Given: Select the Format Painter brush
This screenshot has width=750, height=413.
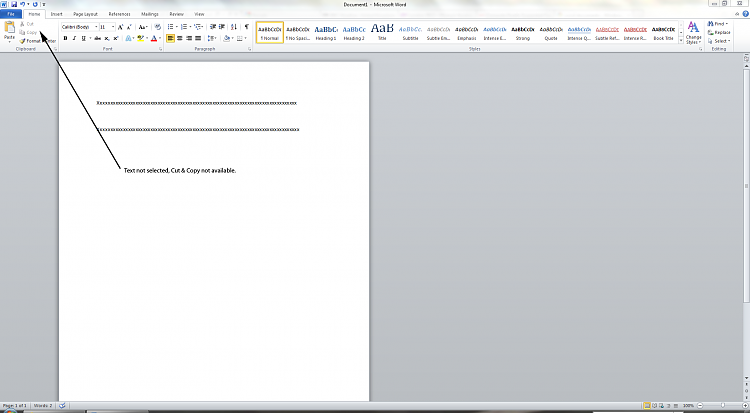Looking at the screenshot, I should [x=22, y=41].
